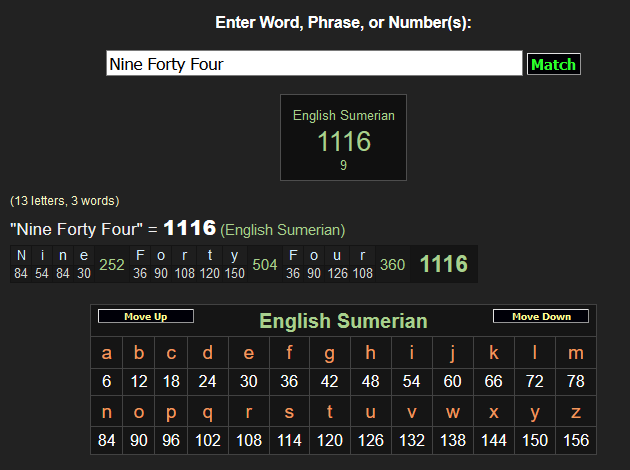Click letter 't' in the cipher chart

tap(329, 411)
